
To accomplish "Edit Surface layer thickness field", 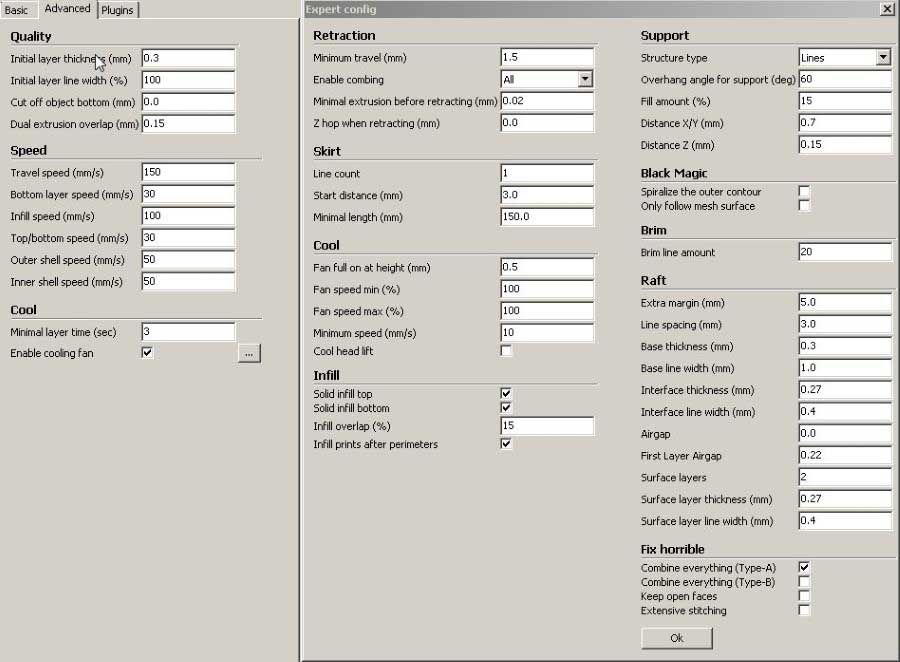I will click(x=845, y=498).
